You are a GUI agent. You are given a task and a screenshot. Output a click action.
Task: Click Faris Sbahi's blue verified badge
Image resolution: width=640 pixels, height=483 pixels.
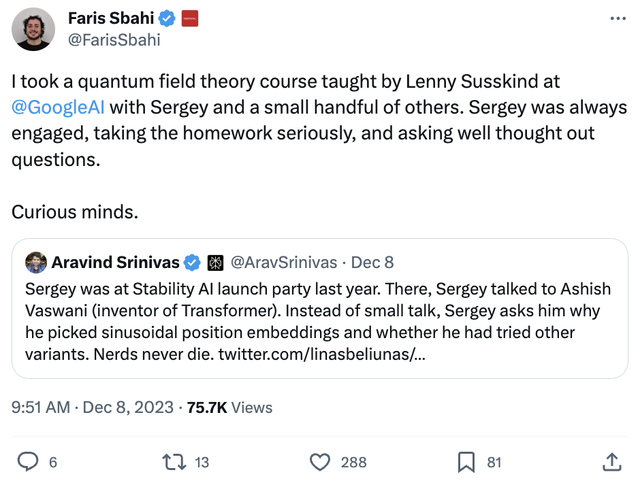[167, 19]
